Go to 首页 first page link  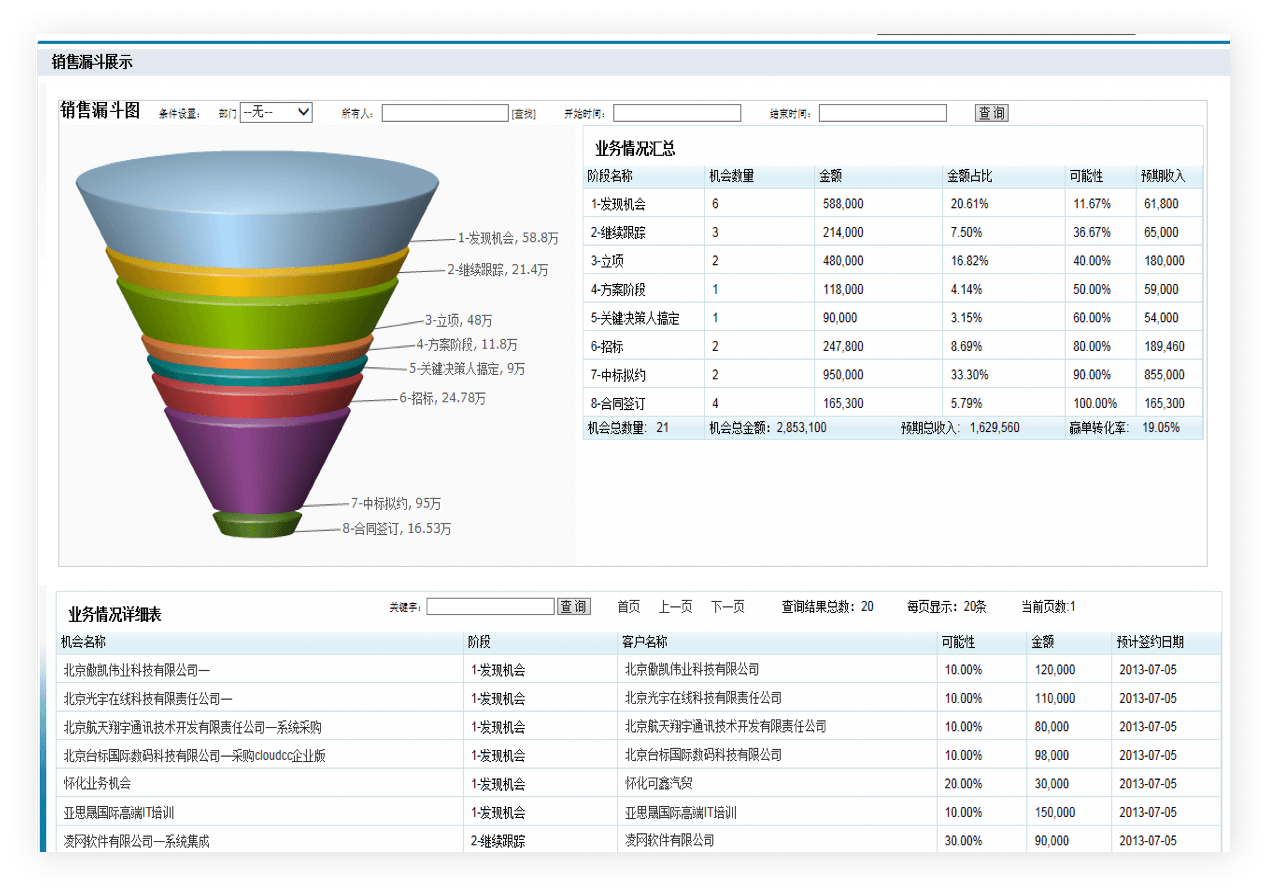click(x=629, y=607)
